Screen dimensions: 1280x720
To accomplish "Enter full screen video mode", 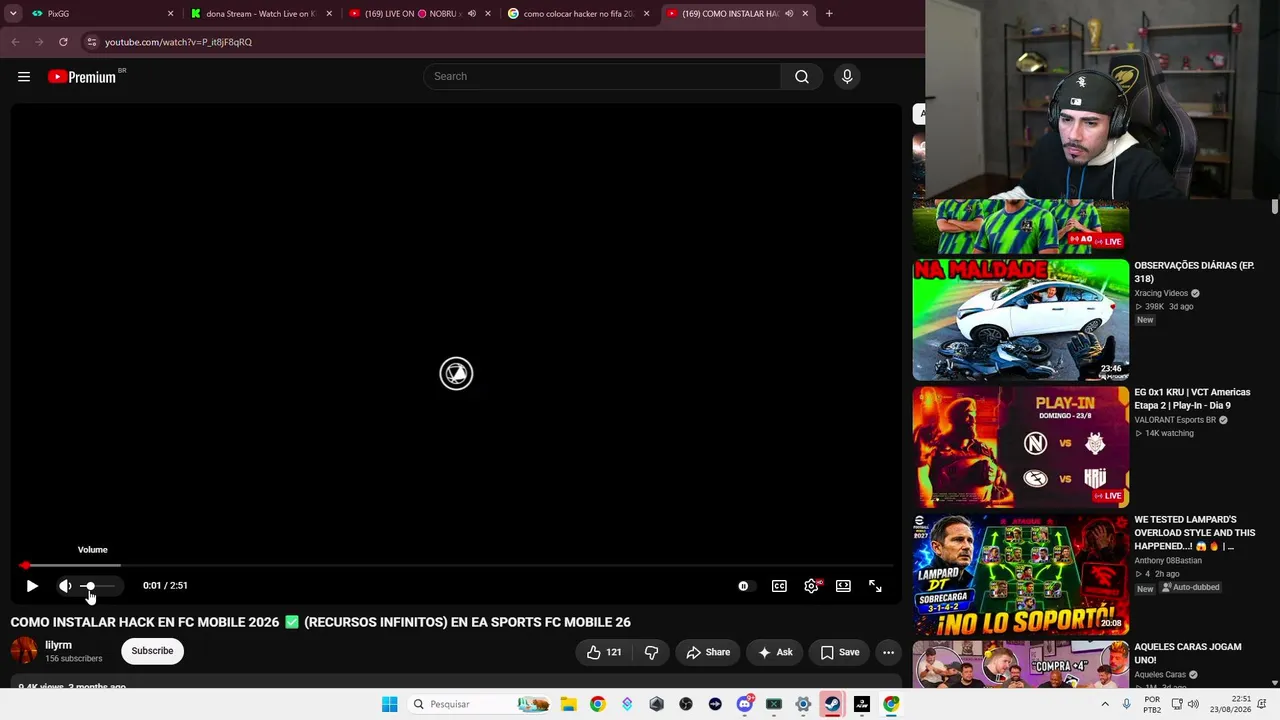I will tap(875, 586).
